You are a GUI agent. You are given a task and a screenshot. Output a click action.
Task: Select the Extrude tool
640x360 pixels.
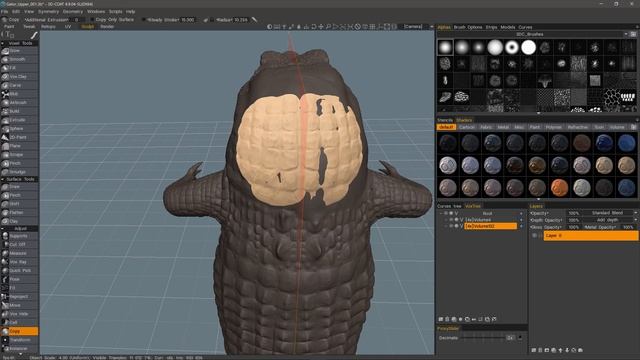click(20, 120)
